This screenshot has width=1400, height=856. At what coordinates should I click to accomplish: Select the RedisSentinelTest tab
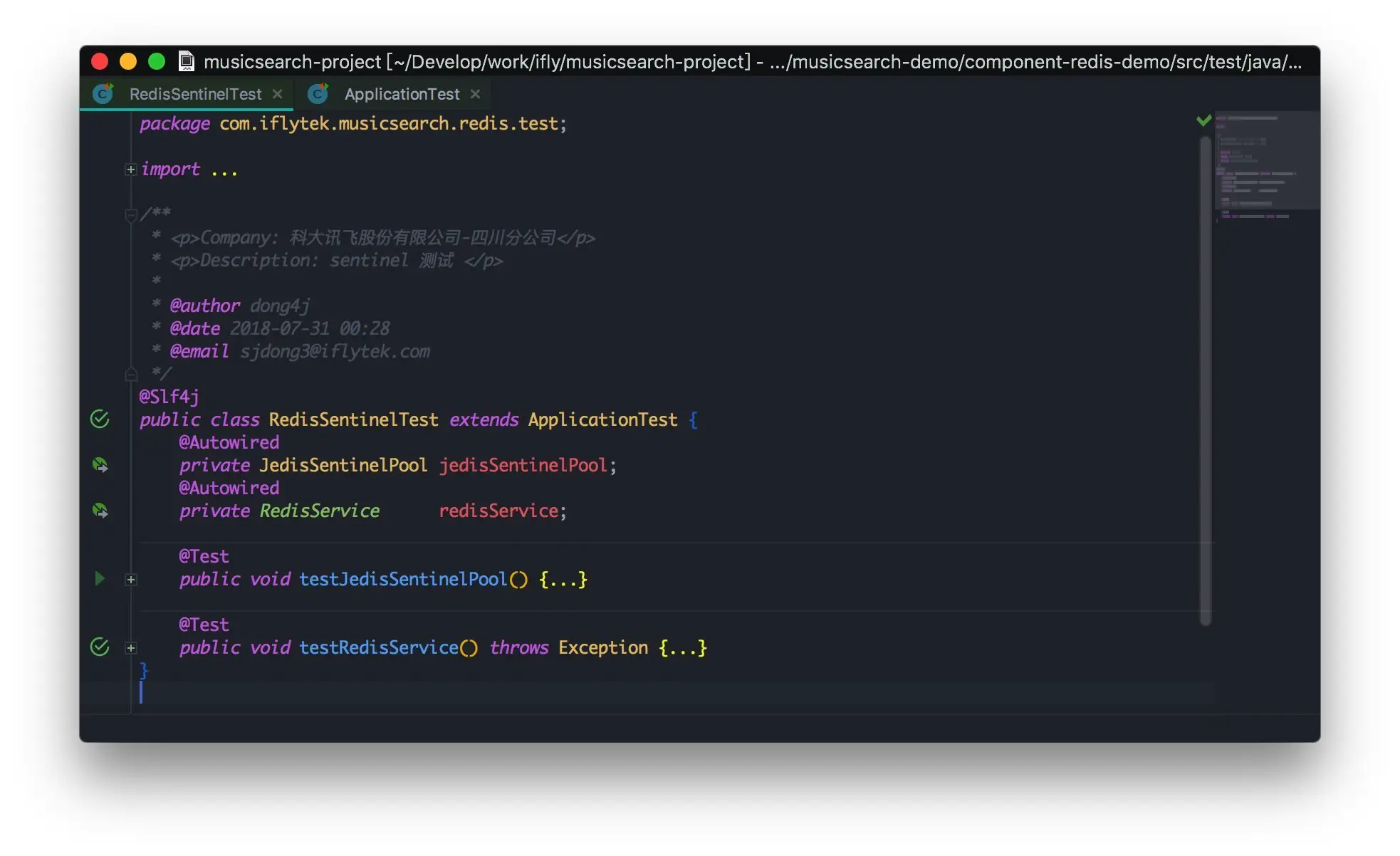coord(195,94)
